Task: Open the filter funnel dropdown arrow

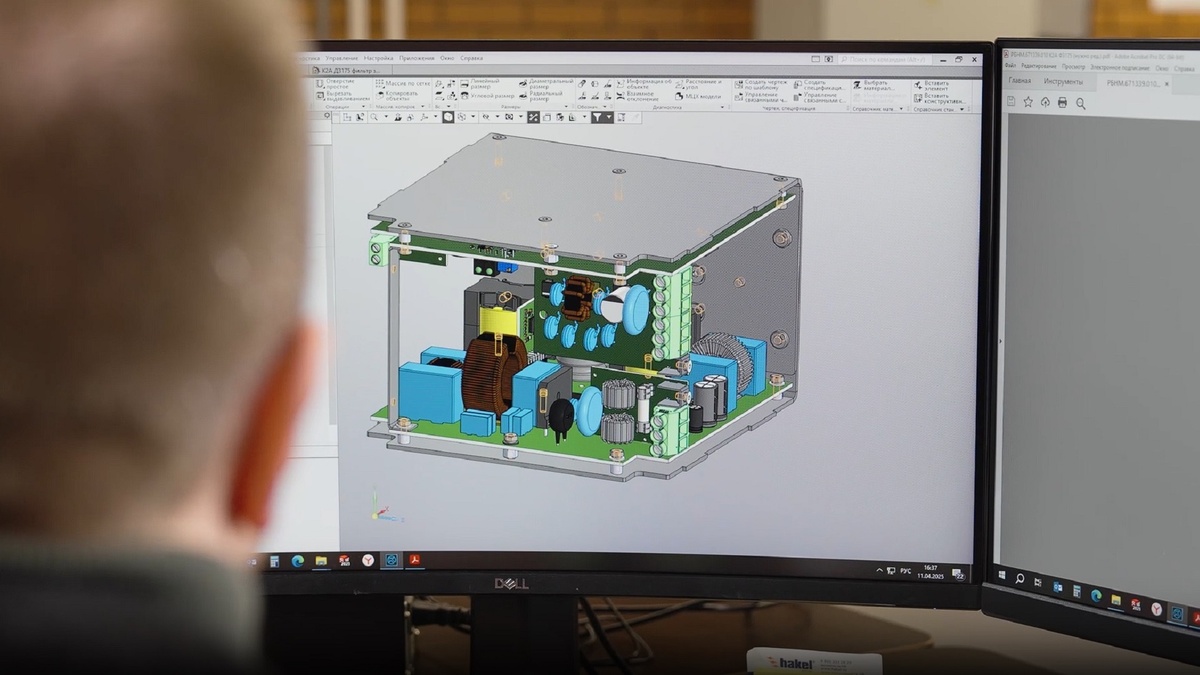Action: 609,117
